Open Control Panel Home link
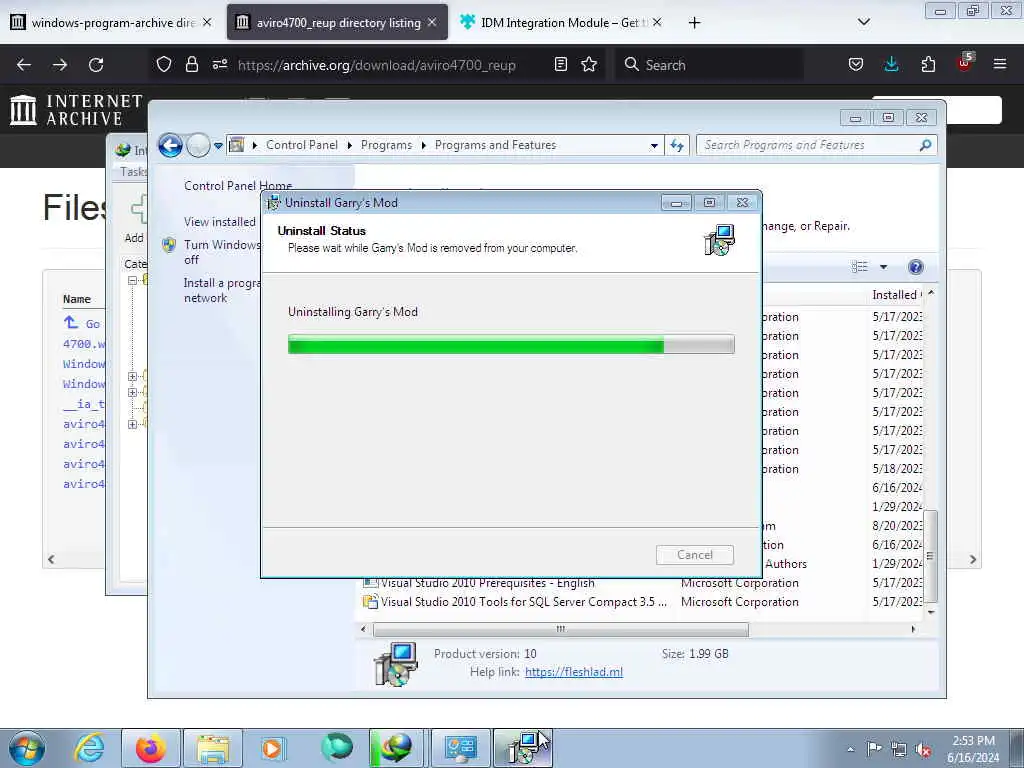Viewport: 1024px width, 768px height. [238, 185]
